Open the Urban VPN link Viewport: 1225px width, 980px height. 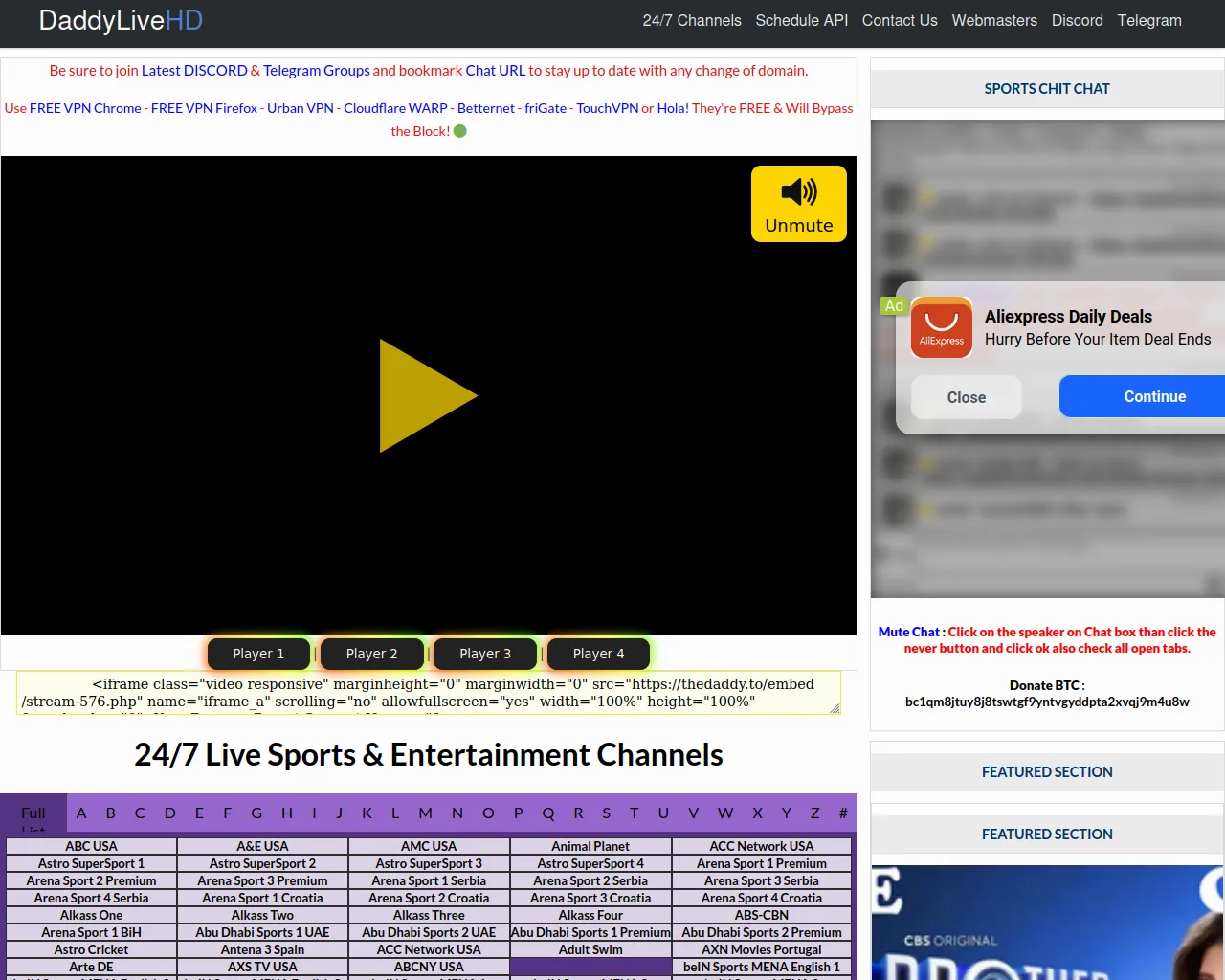tap(301, 108)
